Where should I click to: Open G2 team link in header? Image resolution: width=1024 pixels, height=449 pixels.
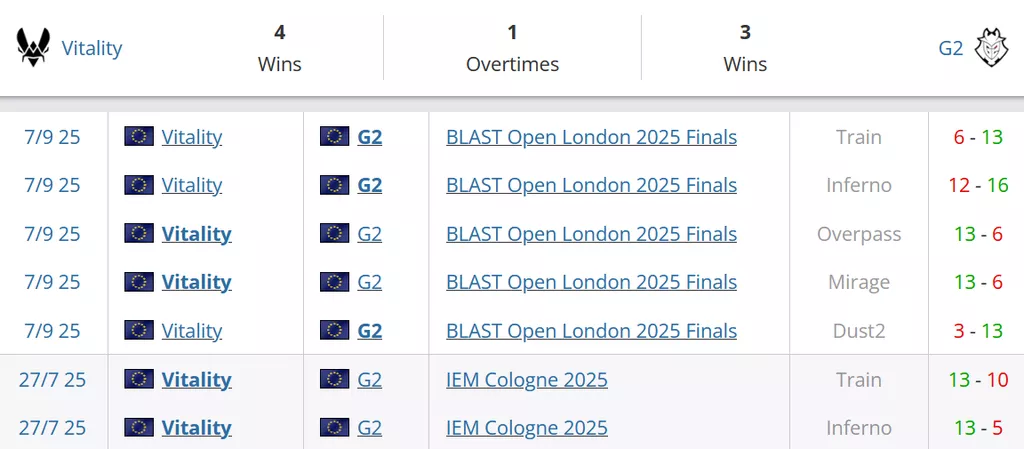tap(950, 47)
